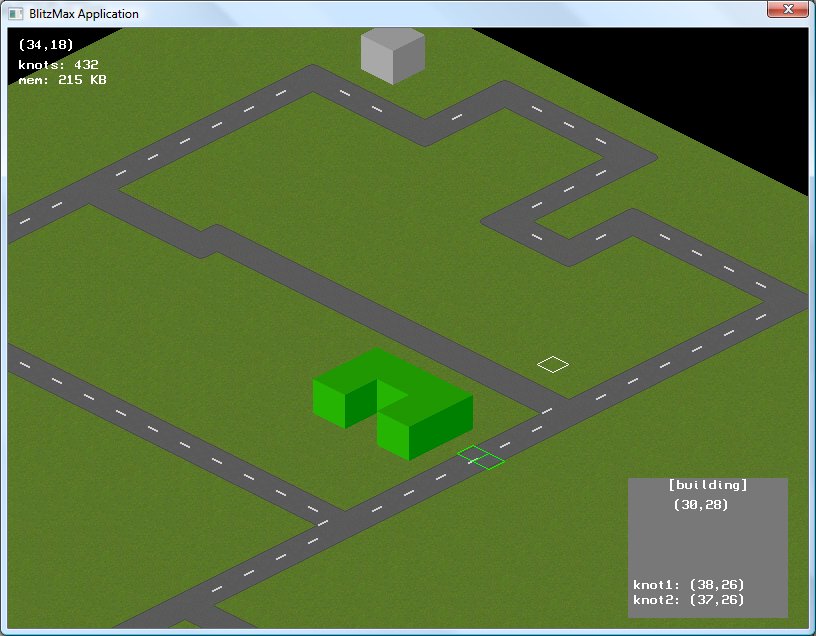Click the 'mem: 215 KB' readout
This screenshot has height=636, width=816.
point(62,80)
